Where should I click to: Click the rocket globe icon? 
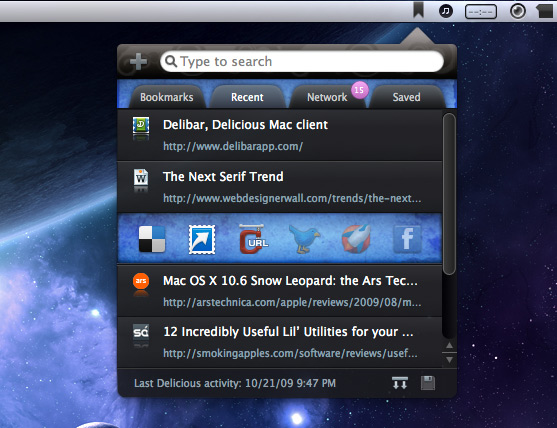(x=356, y=239)
